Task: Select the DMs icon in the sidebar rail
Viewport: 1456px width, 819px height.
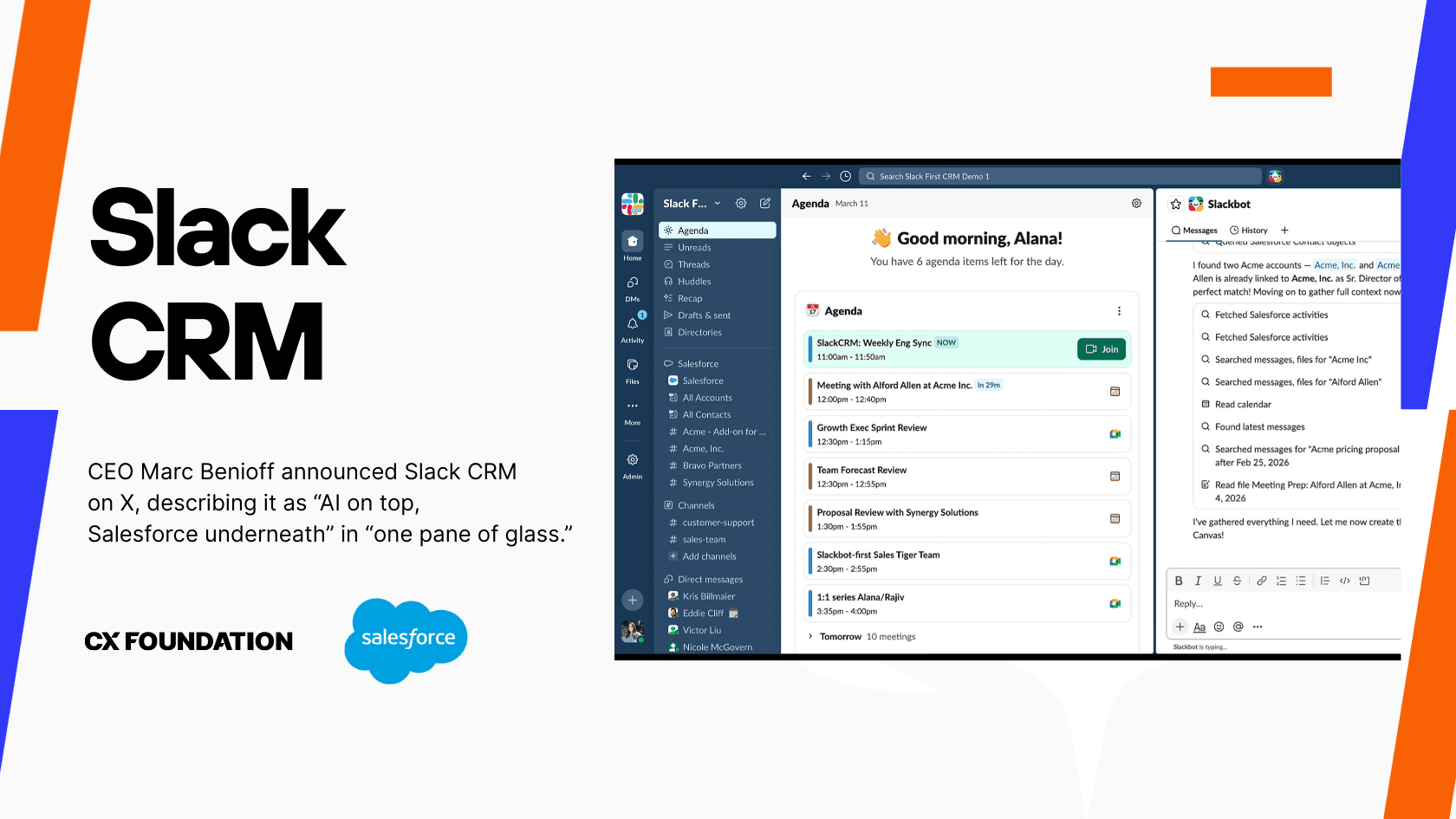Action: click(632, 284)
